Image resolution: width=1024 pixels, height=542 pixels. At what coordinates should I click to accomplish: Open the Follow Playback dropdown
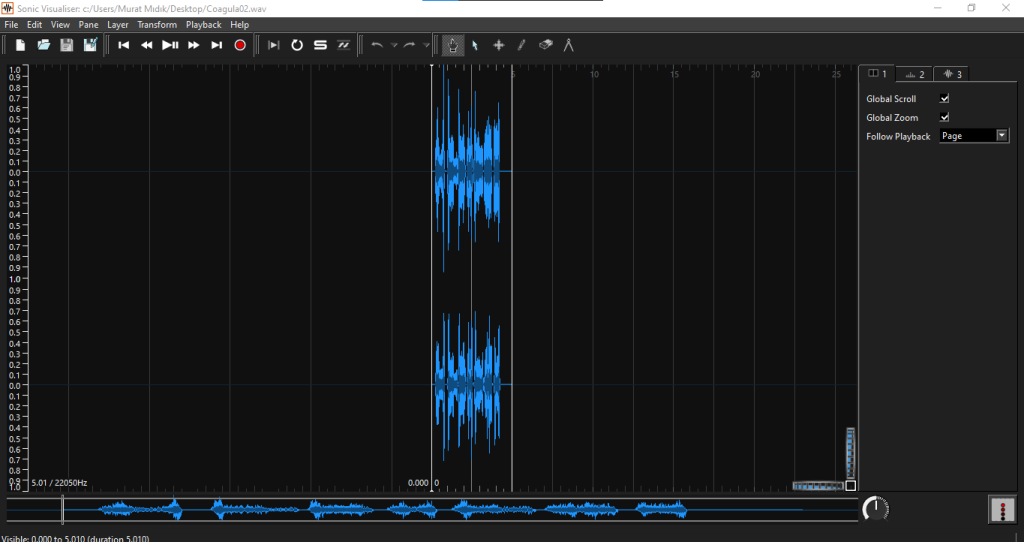click(974, 136)
